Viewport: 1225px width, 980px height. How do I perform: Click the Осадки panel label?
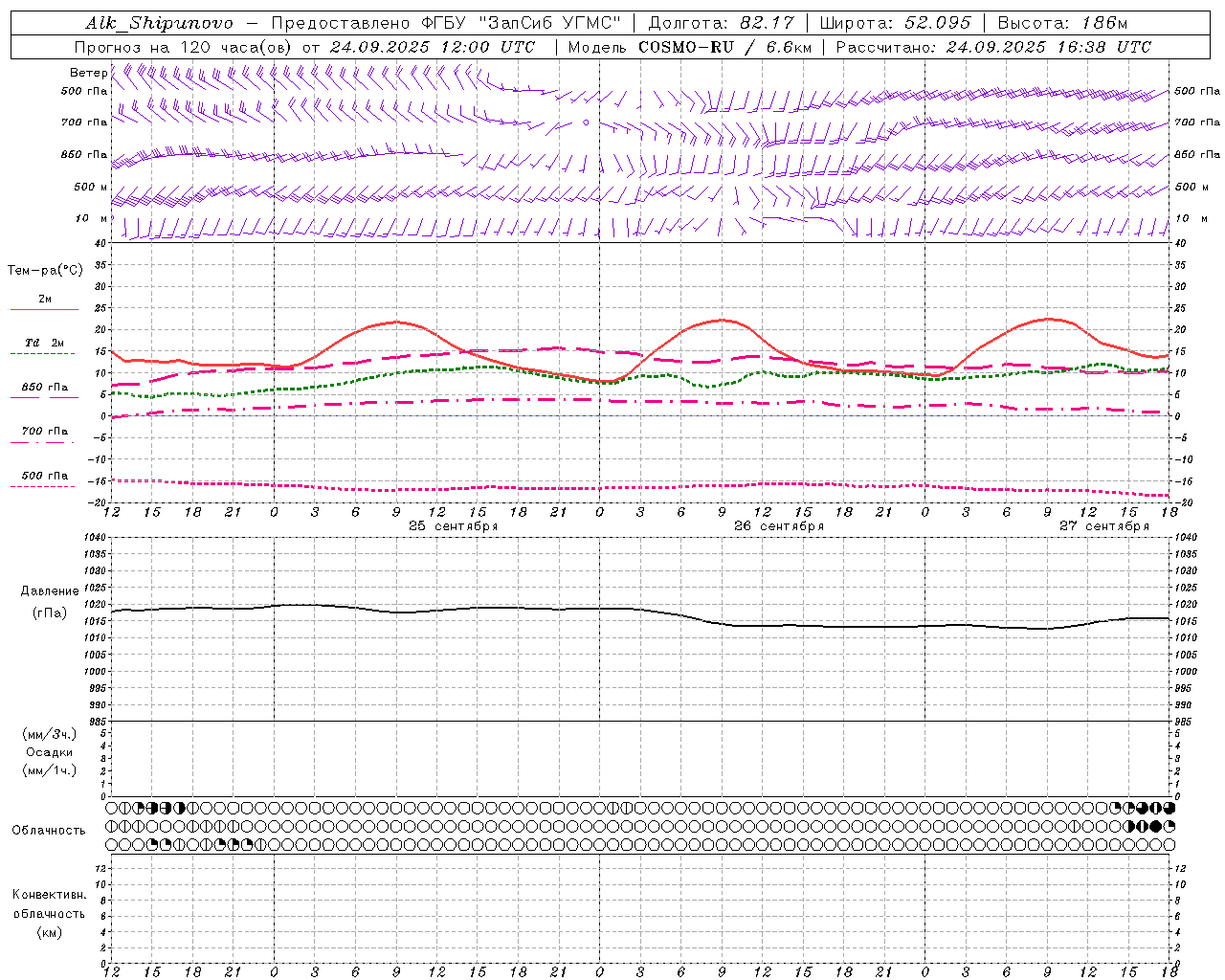[50, 752]
